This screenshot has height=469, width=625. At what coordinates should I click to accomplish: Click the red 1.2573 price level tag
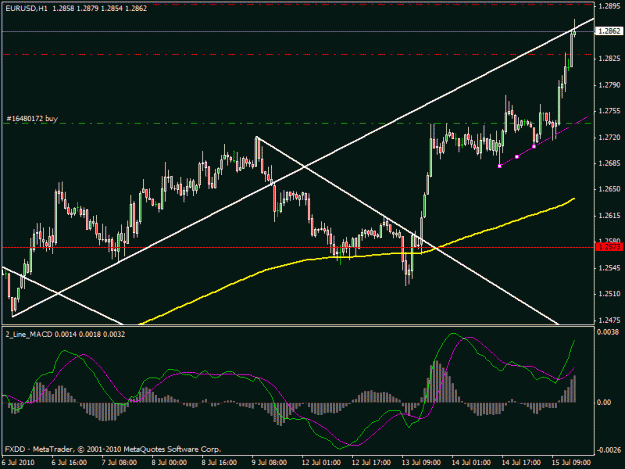609,247
